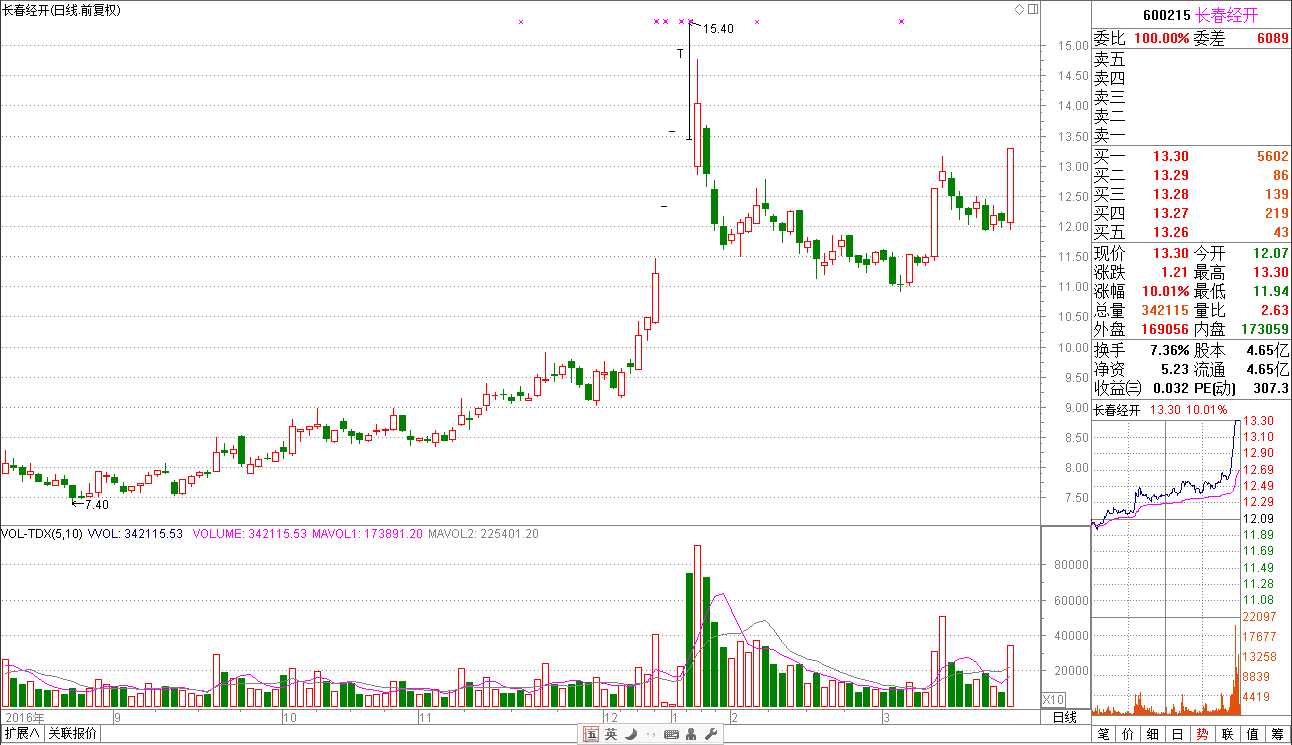Click the MAVOL1: 173891.20 label
This screenshot has width=1292, height=745.
pyautogui.click(x=367, y=534)
